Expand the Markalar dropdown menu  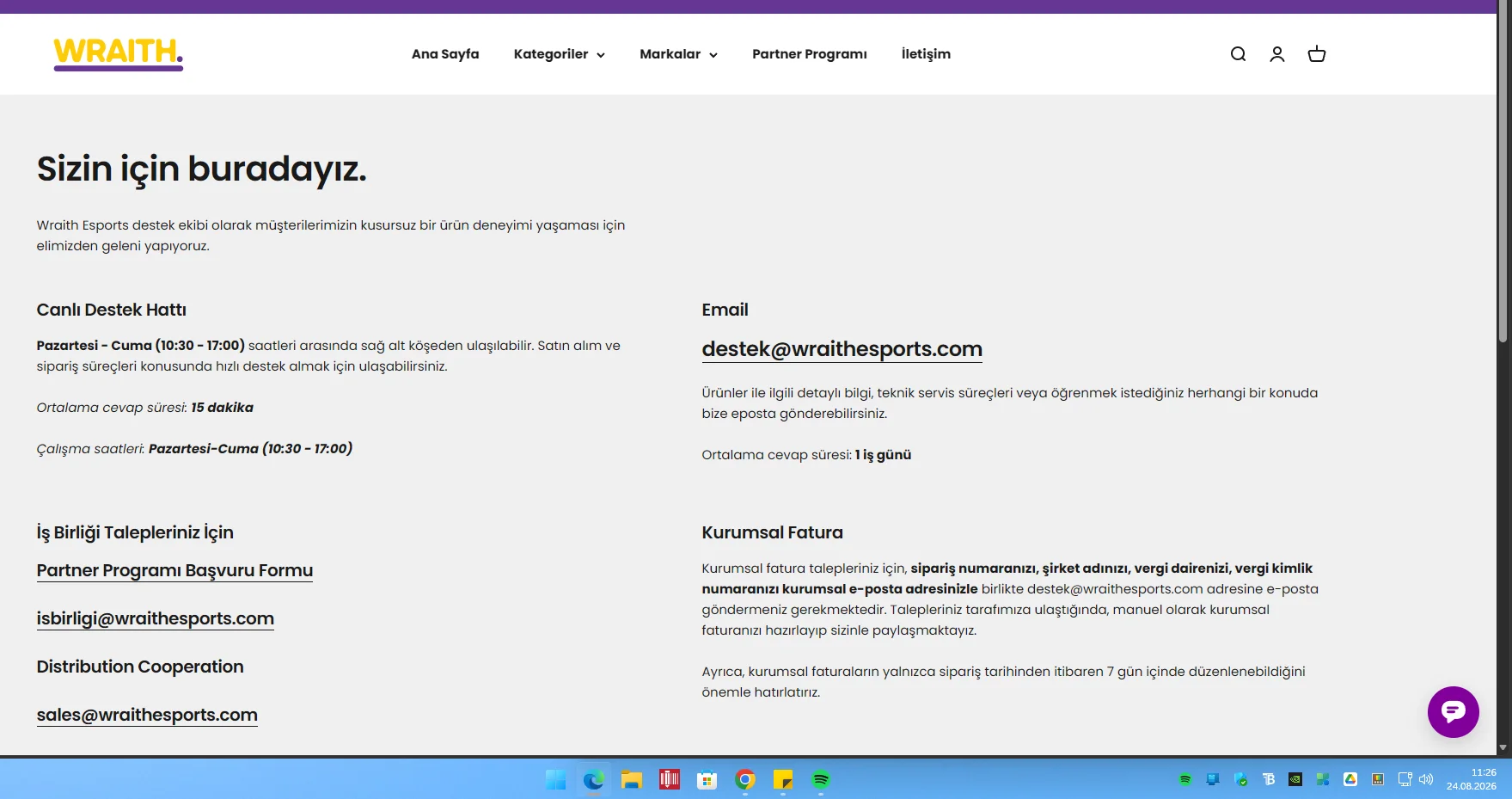point(678,54)
